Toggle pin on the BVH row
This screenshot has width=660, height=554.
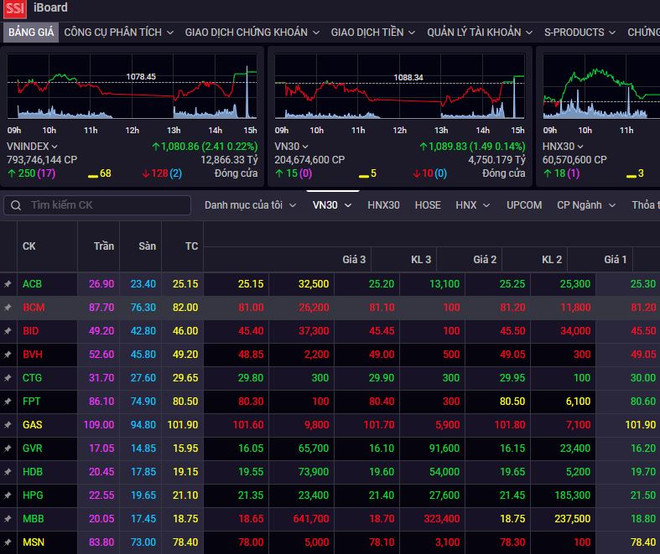click(x=8, y=354)
